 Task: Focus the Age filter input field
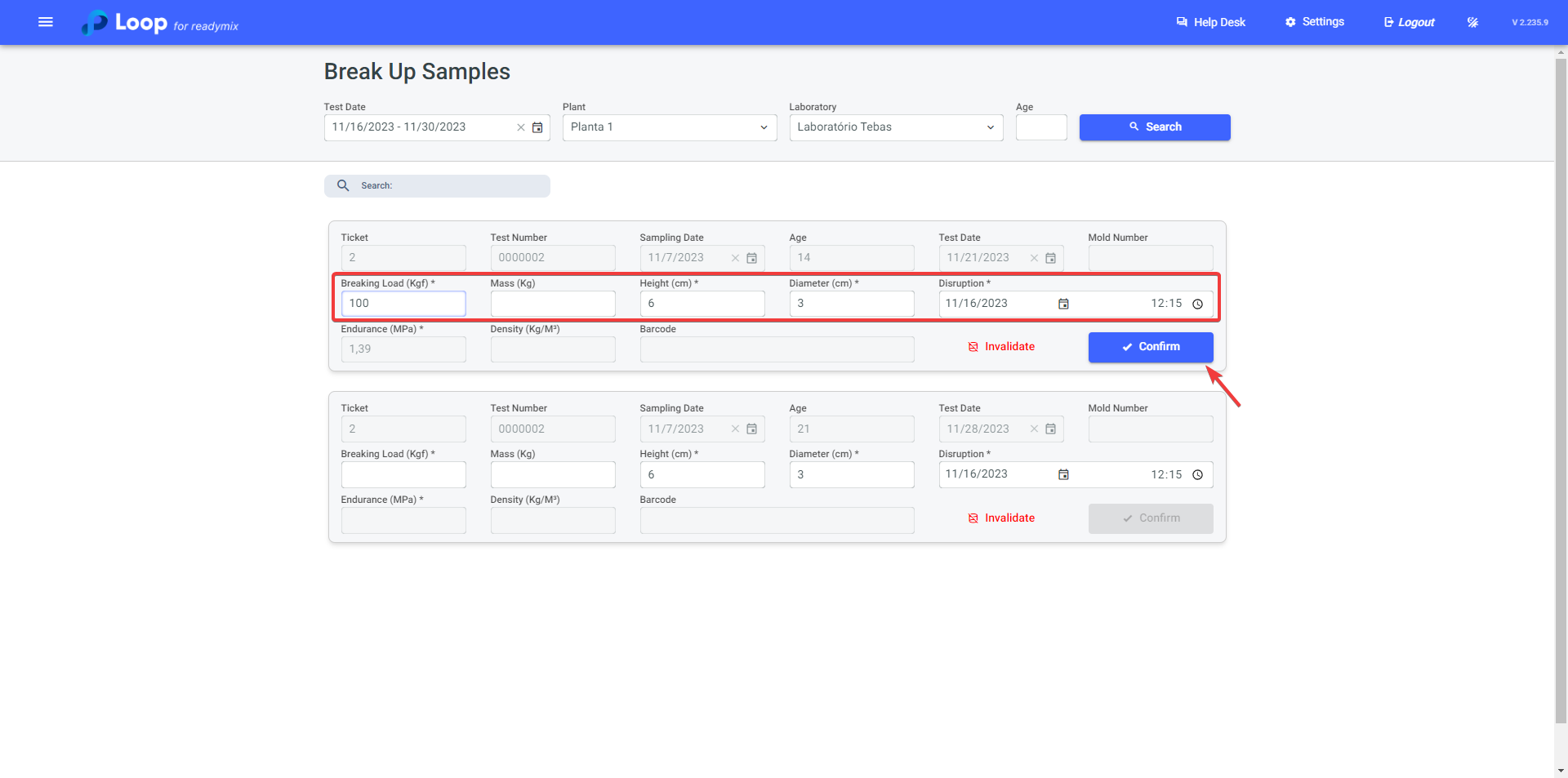pos(1040,127)
